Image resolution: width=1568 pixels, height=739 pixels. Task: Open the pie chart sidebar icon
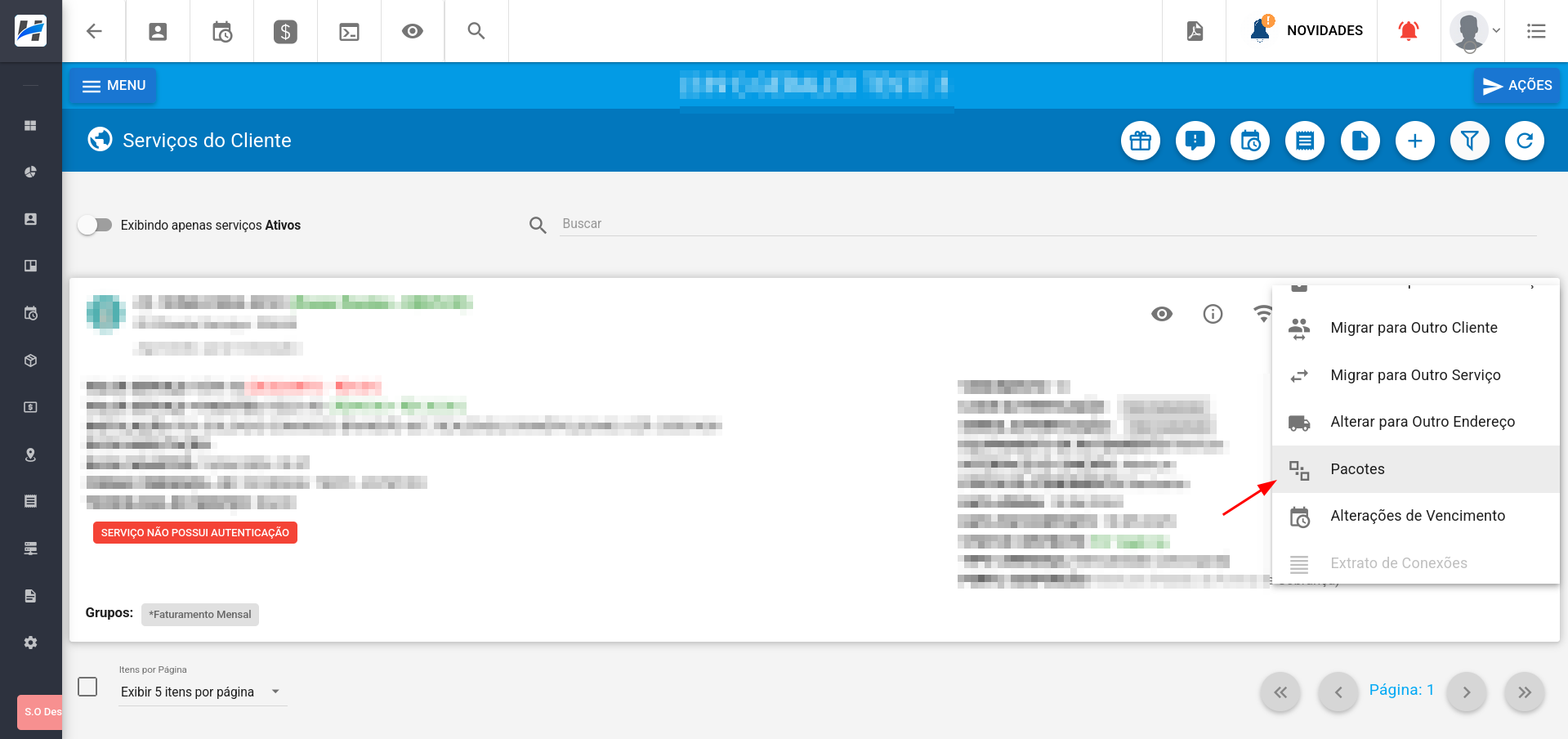[30, 172]
